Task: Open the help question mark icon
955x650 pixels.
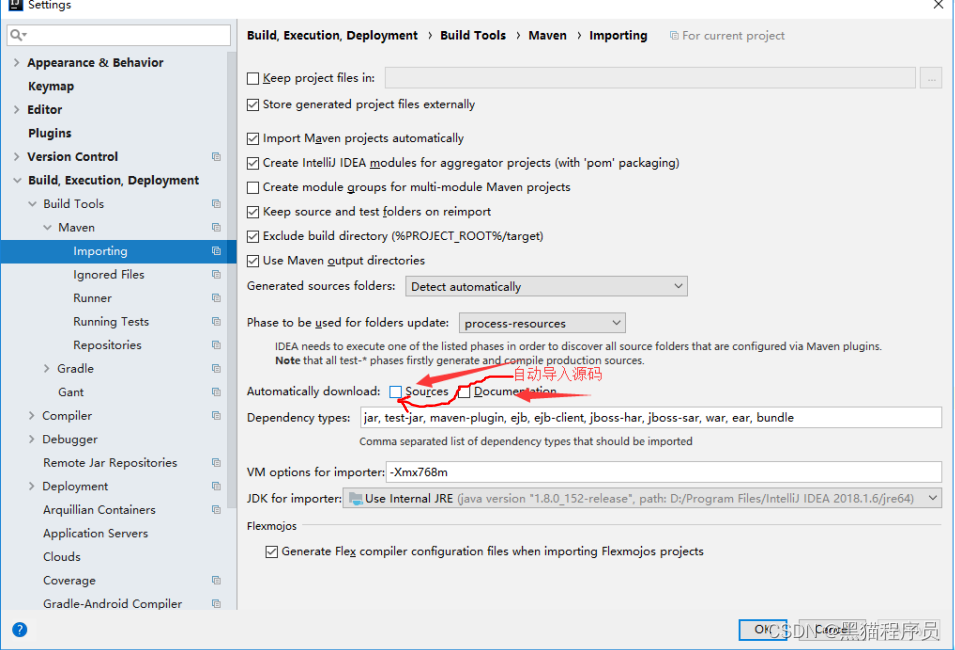Action: pyautogui.click(x=19, y=629)
